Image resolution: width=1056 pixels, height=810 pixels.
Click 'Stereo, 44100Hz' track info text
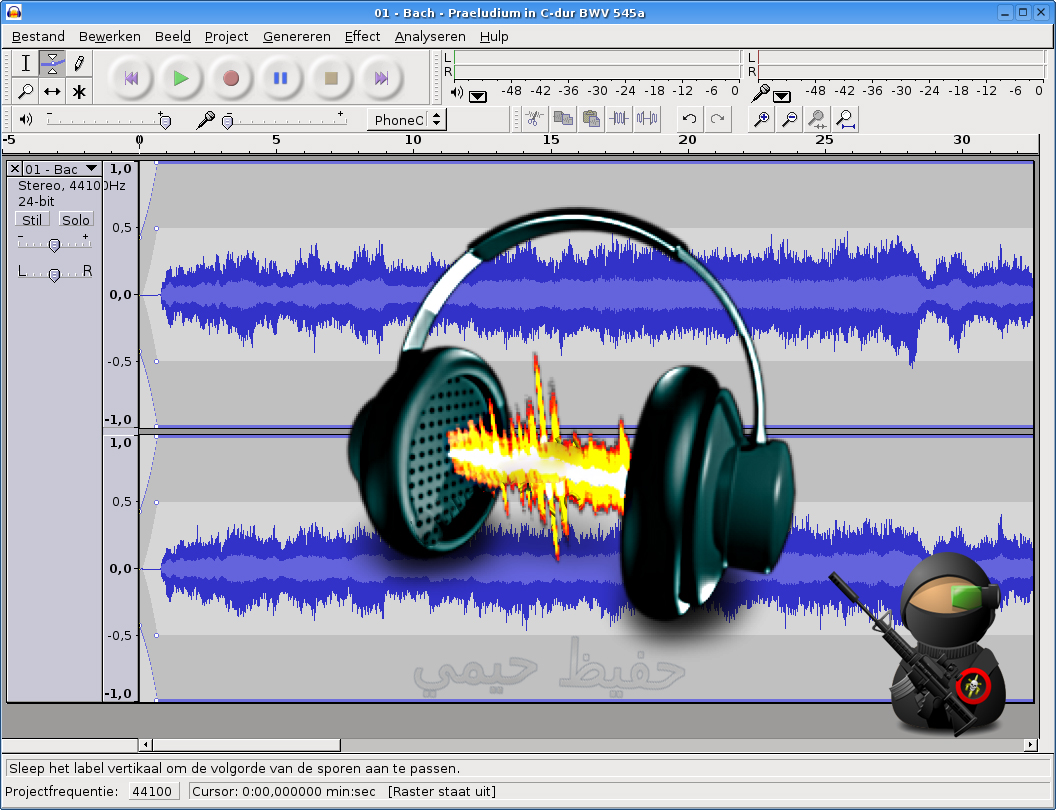(x=71, y=185)
